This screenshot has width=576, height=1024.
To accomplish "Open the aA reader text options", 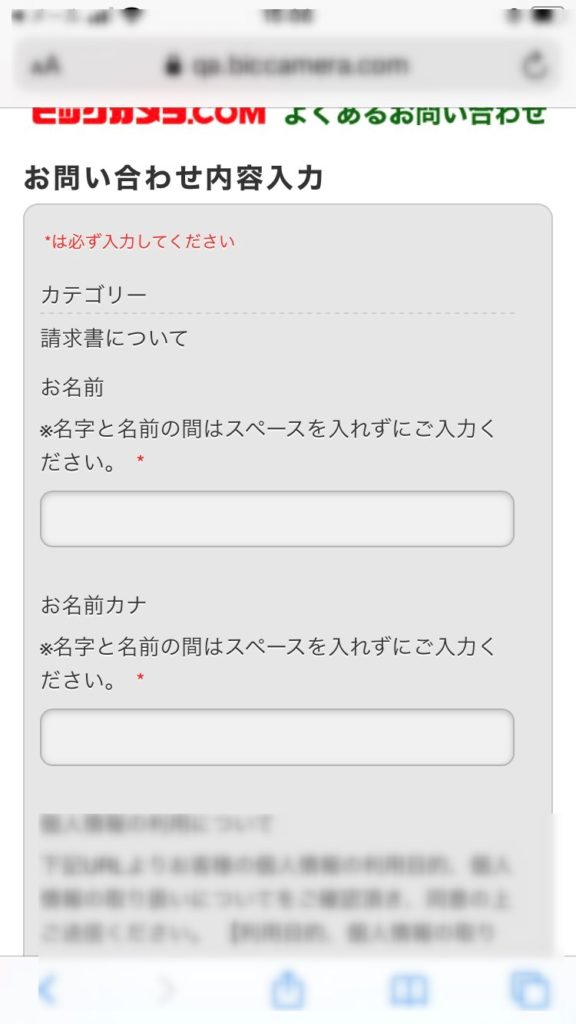I will [x=45, y=66].
